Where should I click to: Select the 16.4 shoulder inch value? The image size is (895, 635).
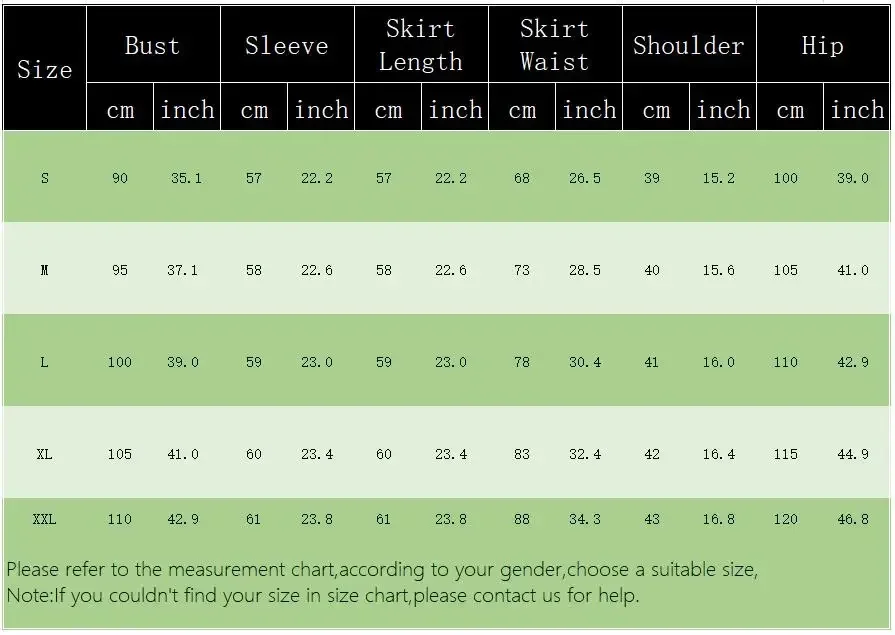[719, 454]
